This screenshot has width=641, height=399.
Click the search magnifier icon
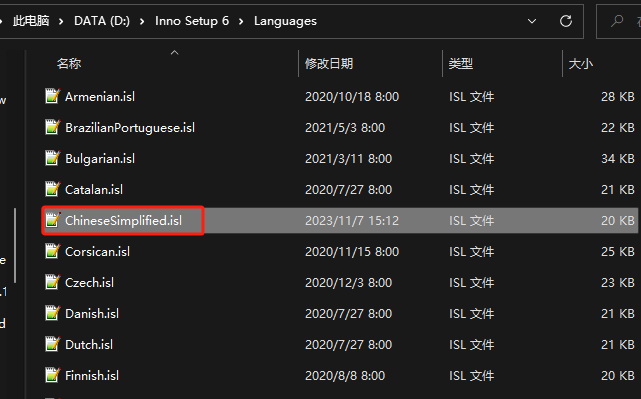coord(617,20)
